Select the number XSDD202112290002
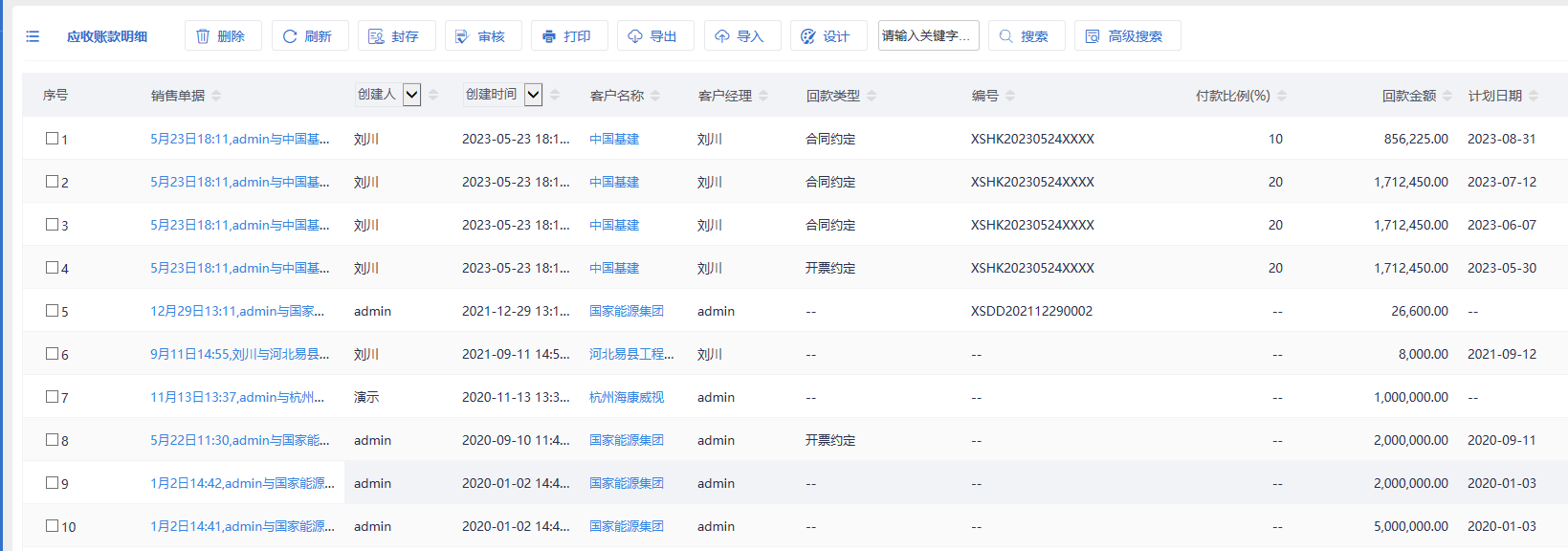1568x551 pixels. point(1031,311)
